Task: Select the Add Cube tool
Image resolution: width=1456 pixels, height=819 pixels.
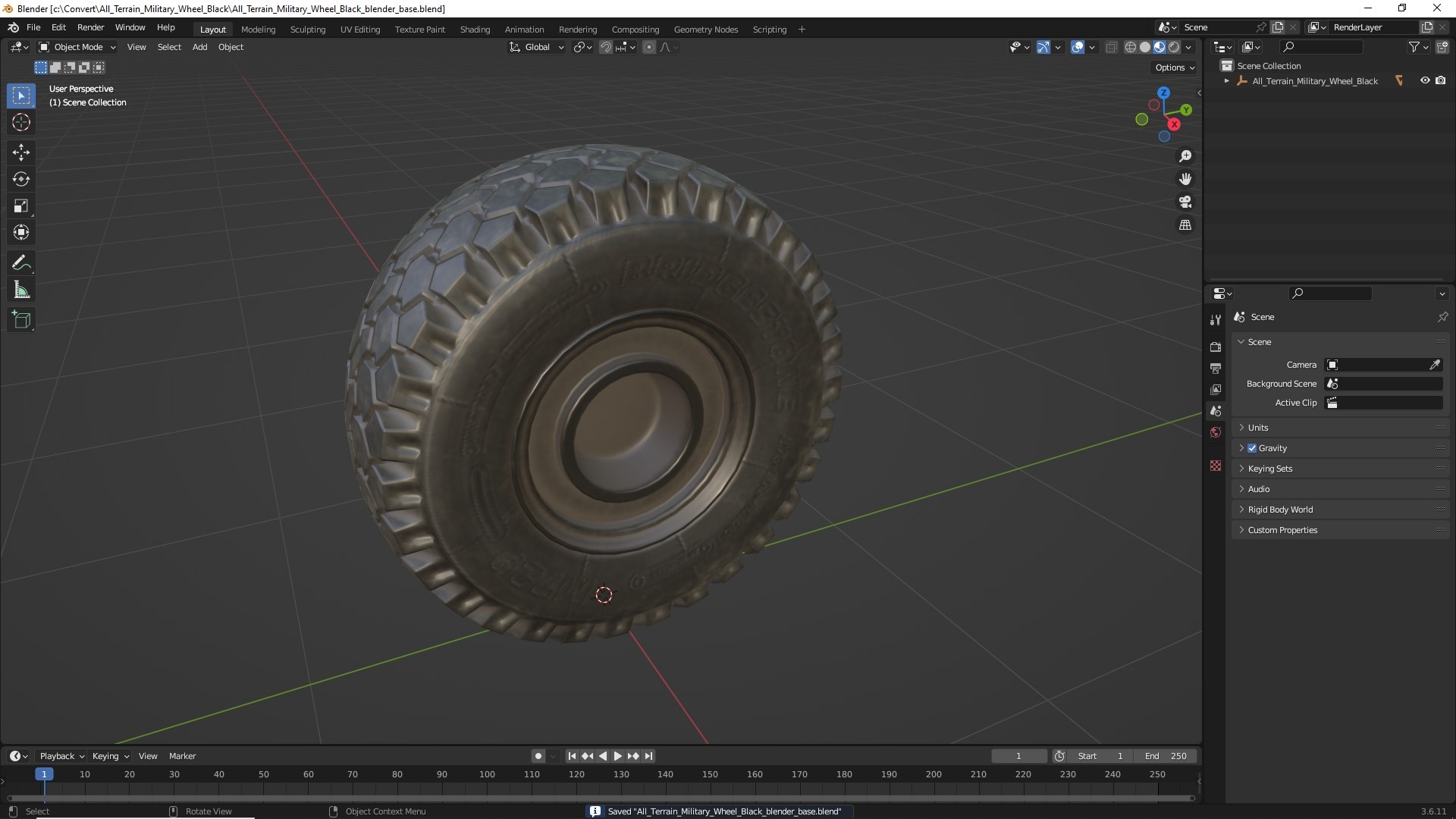Action: [21, 320]
